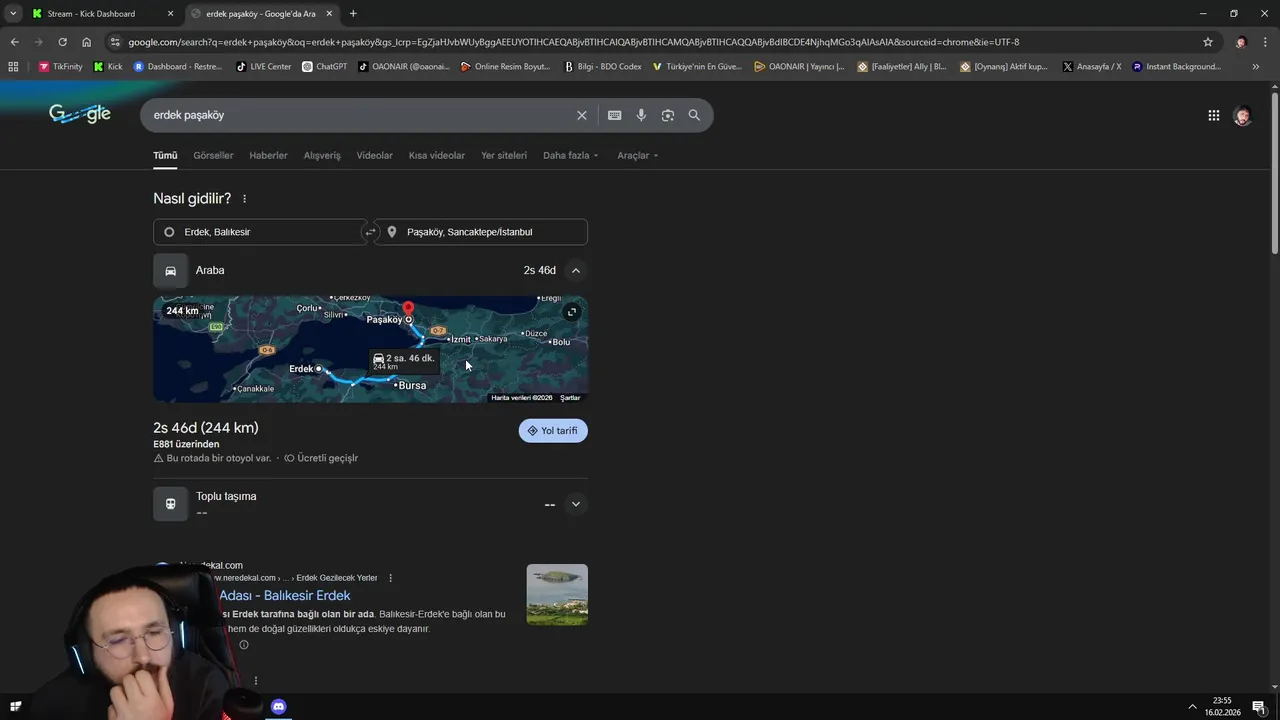The height and width of the screenshot is (720, 1280).
Task: Expand the Toplu taşıma section
Action: coord(575,504)
